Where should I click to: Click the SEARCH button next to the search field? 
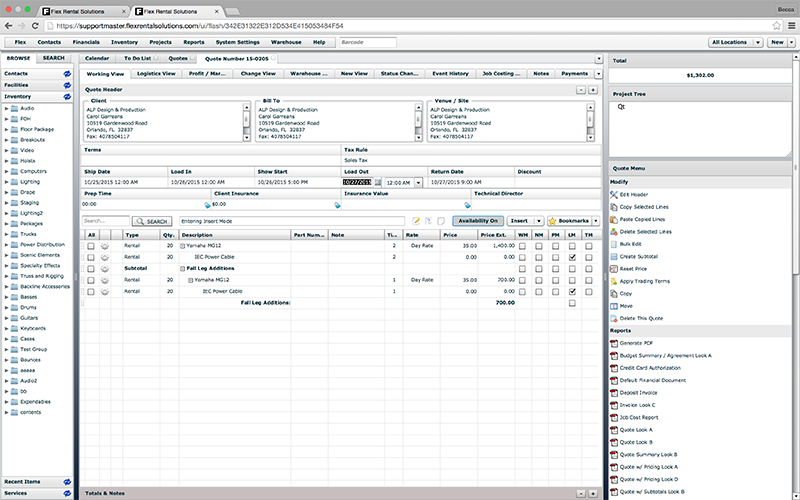point(152,221)
